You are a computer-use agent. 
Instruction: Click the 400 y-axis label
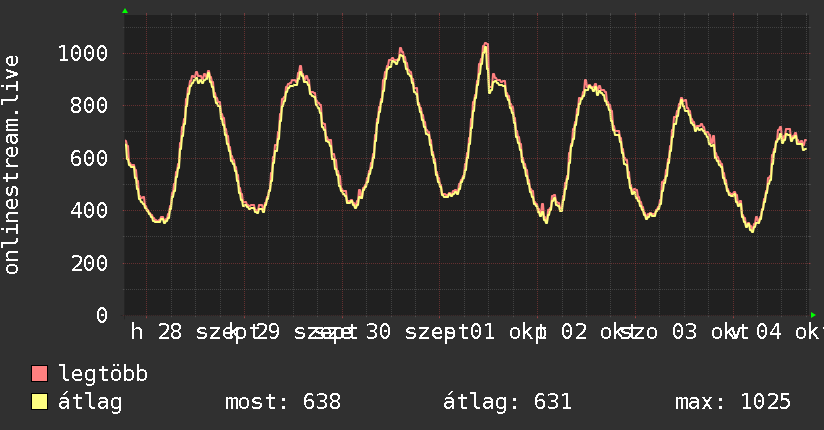point(89,210)
